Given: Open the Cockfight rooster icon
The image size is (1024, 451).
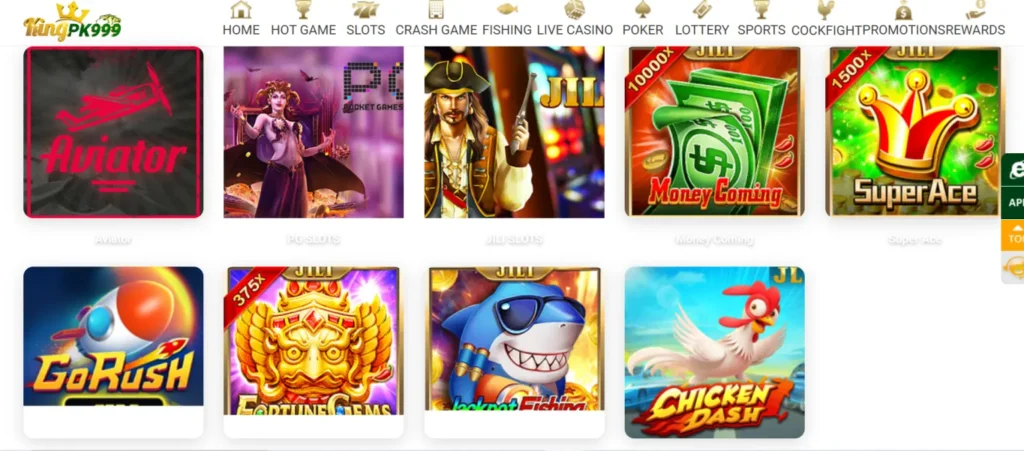Looking at the screenshot, I should [x=825, y=10].
